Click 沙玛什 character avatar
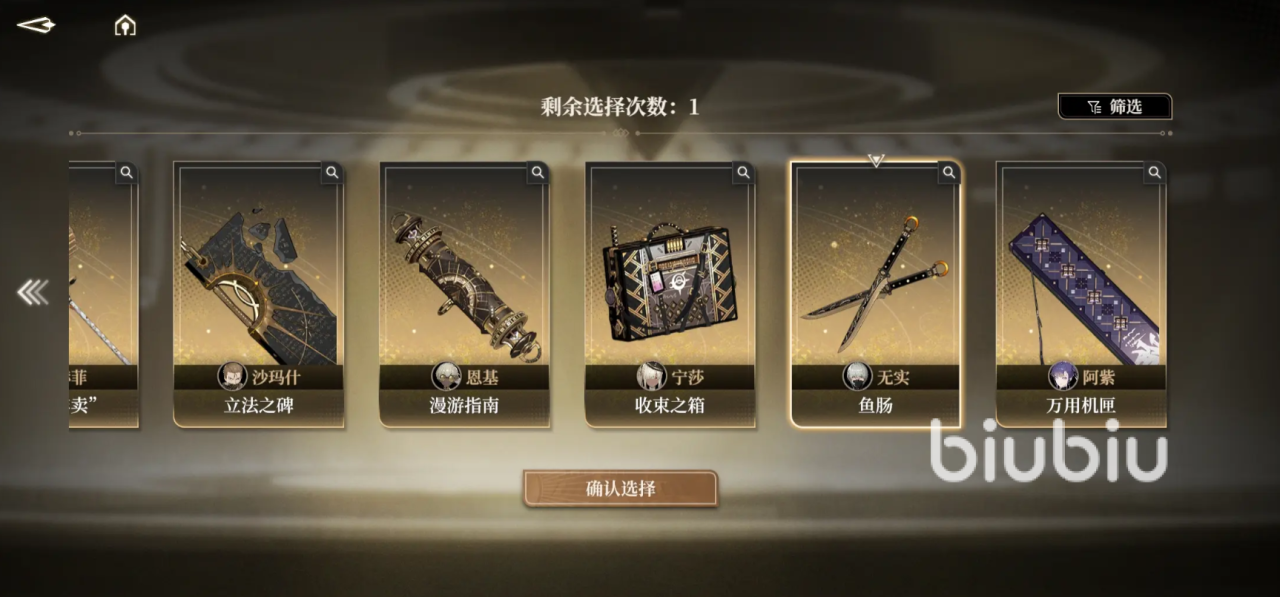The width and height of the screenshot is (1280, 597). tap(233, 376)
